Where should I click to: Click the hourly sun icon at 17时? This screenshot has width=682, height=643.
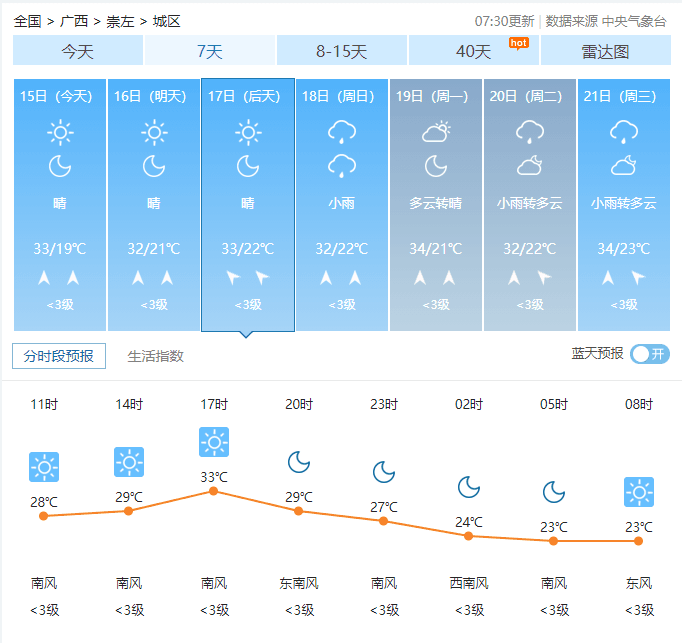(214, 442)
